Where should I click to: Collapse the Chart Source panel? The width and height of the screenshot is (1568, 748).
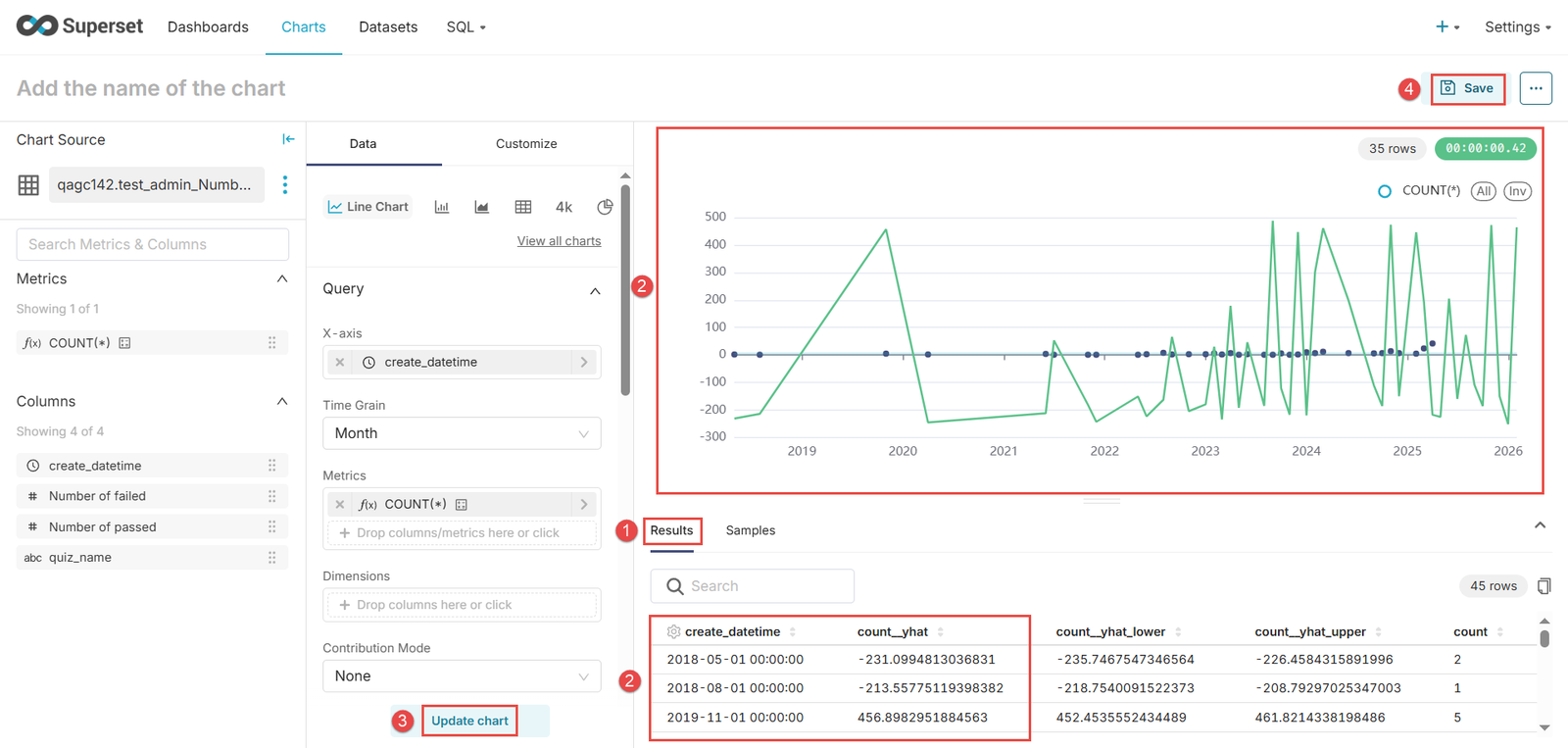pyautogui.click(x=288, y=139)
